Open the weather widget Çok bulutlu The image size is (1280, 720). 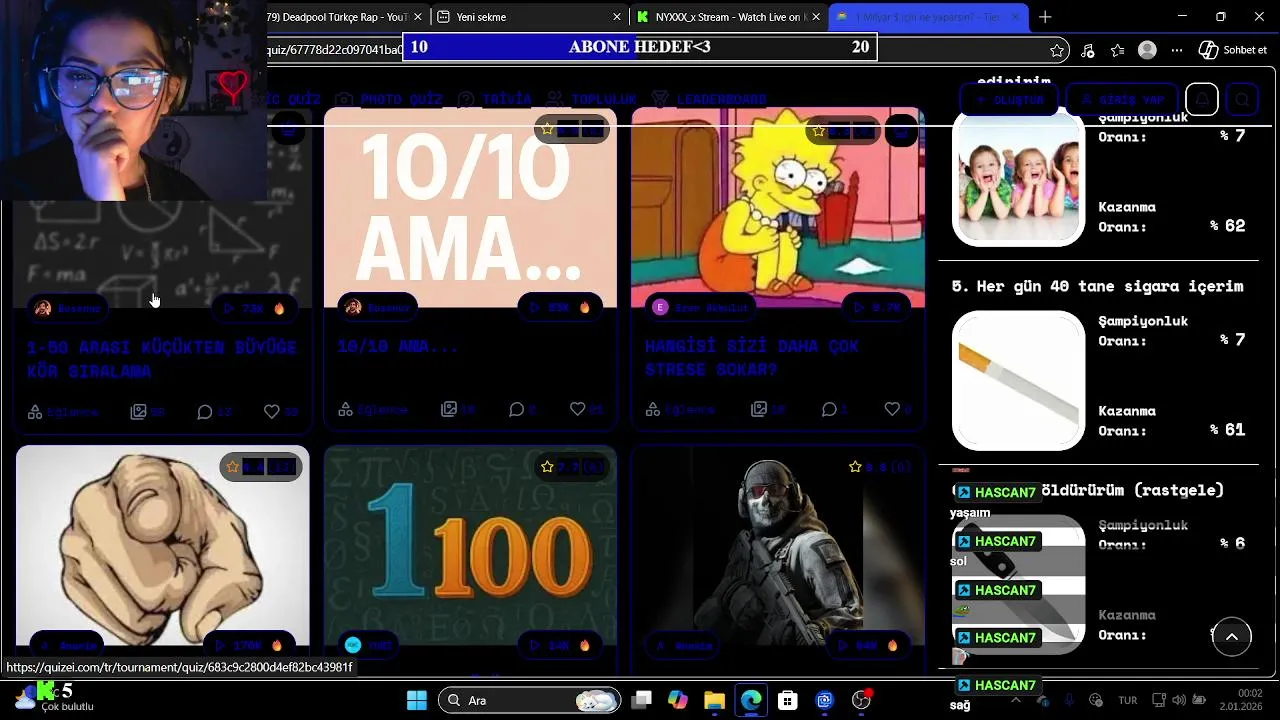click(52, 698)
